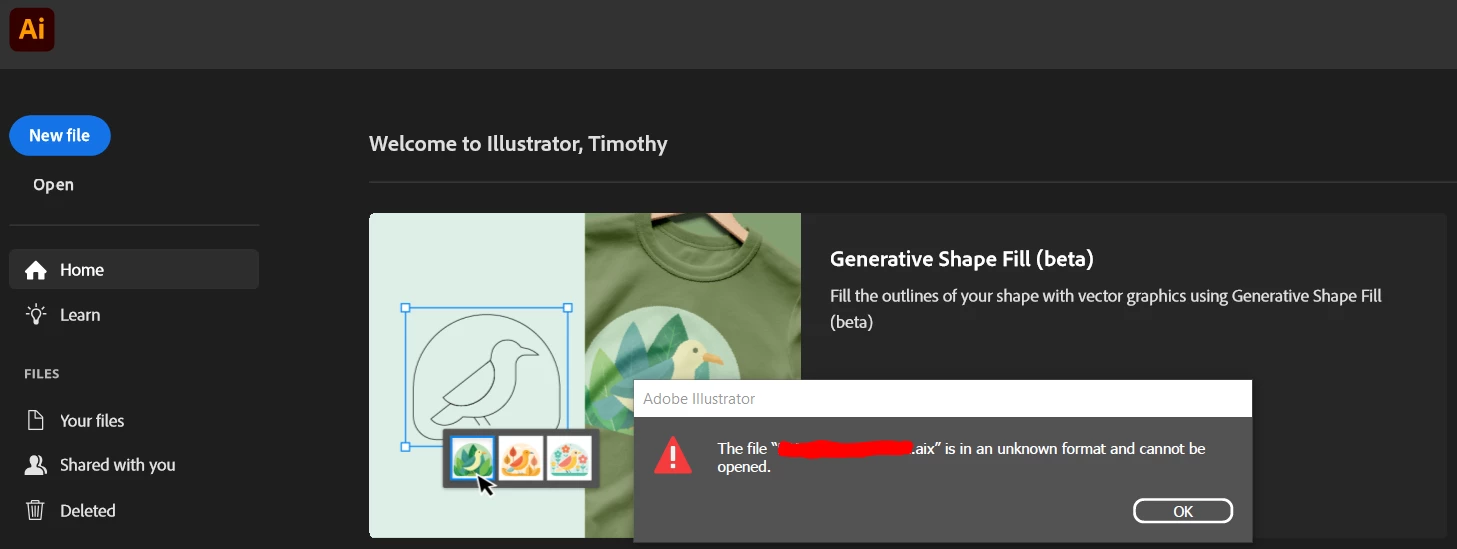Image resolution: width=1457 pixels, height=549 pixels.
Task: Click the Shared with you person icon
Action: pos(36,464)
